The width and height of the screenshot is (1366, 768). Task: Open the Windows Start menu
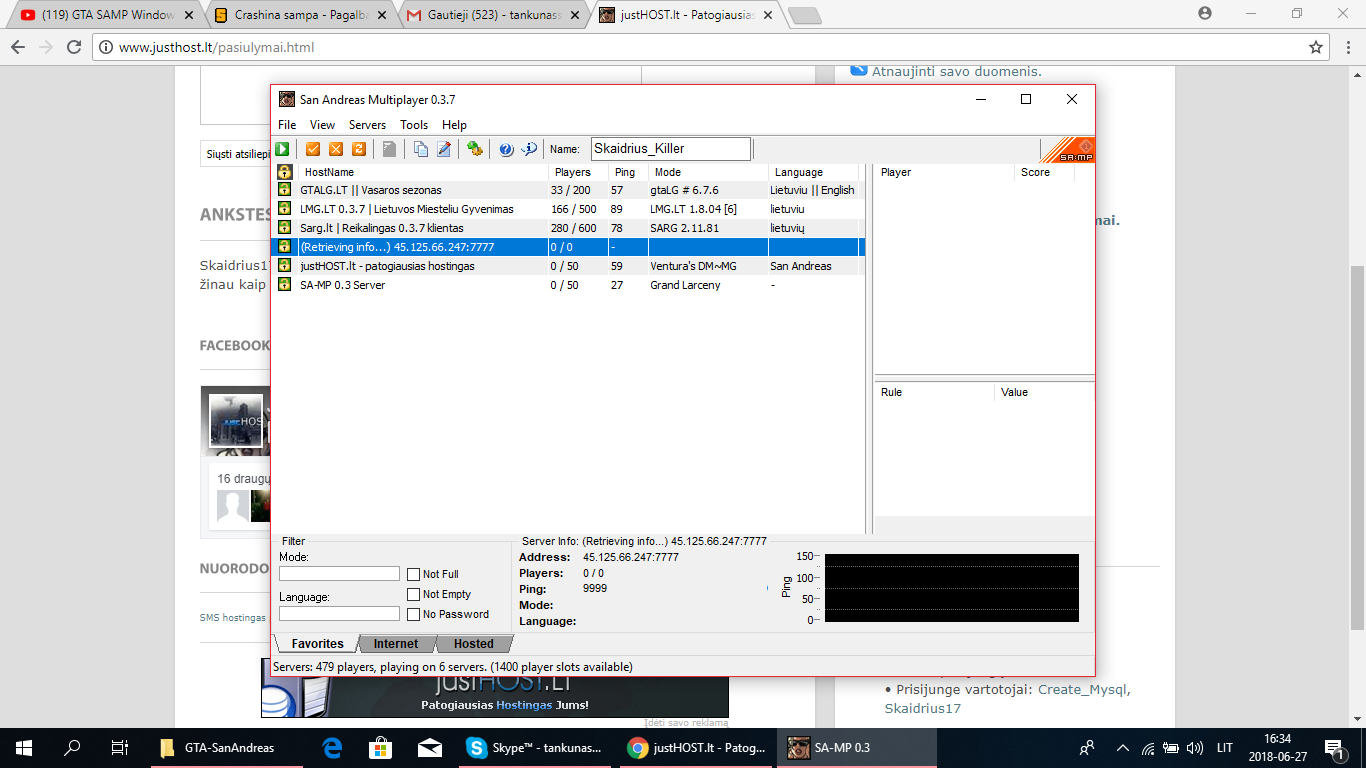tap(24, 747)
